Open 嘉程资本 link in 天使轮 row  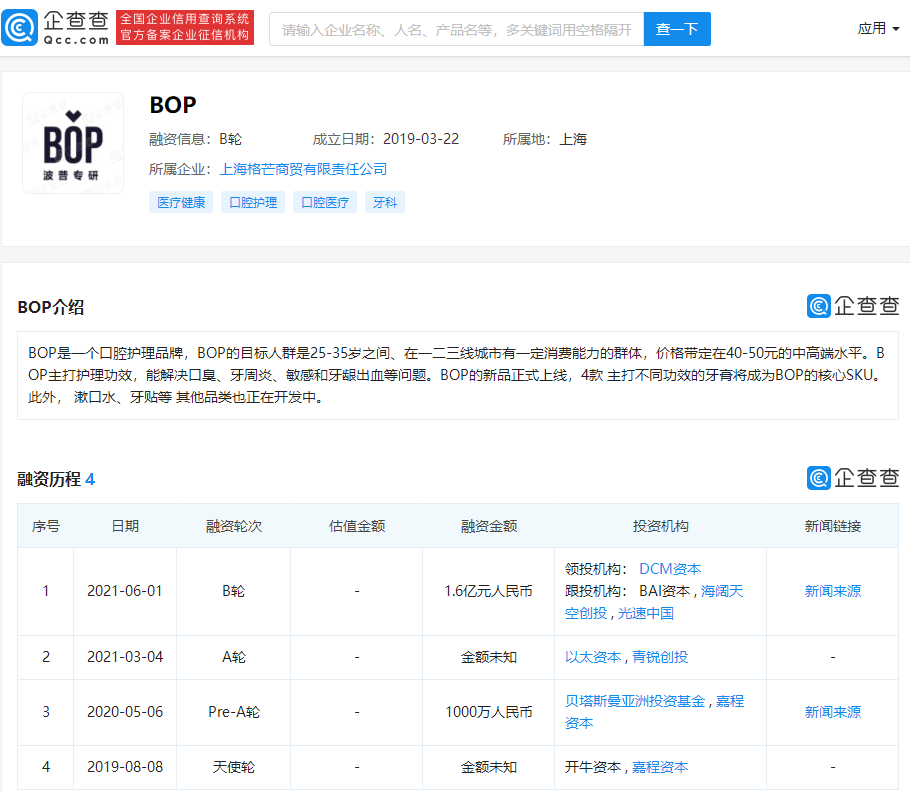coord(660,767)
